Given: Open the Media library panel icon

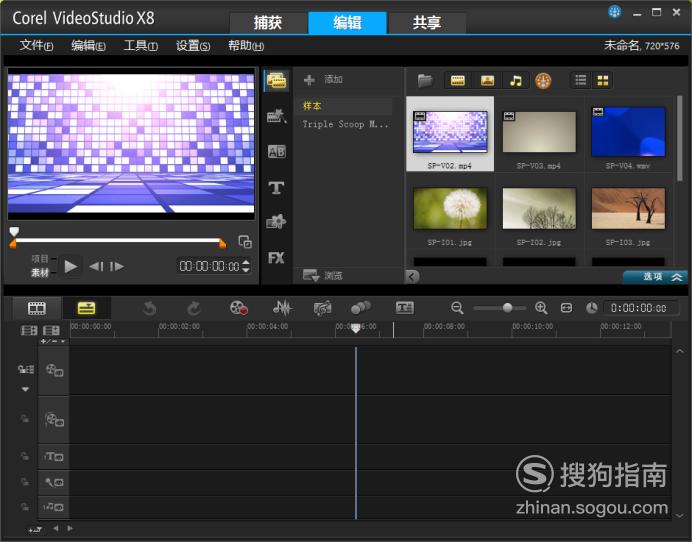Looking at the screenshot, I should tap(277, 81).
